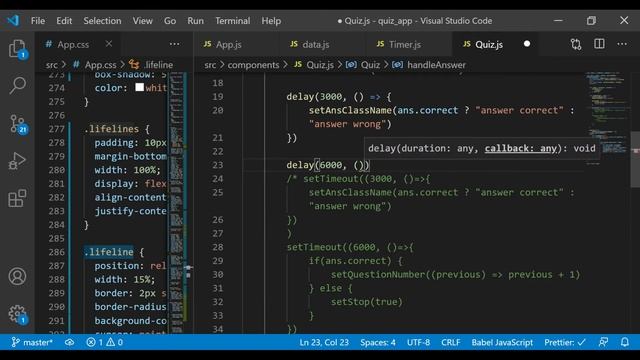Click Quiz.js breadcrumb segment

click(x=320, y=64)
